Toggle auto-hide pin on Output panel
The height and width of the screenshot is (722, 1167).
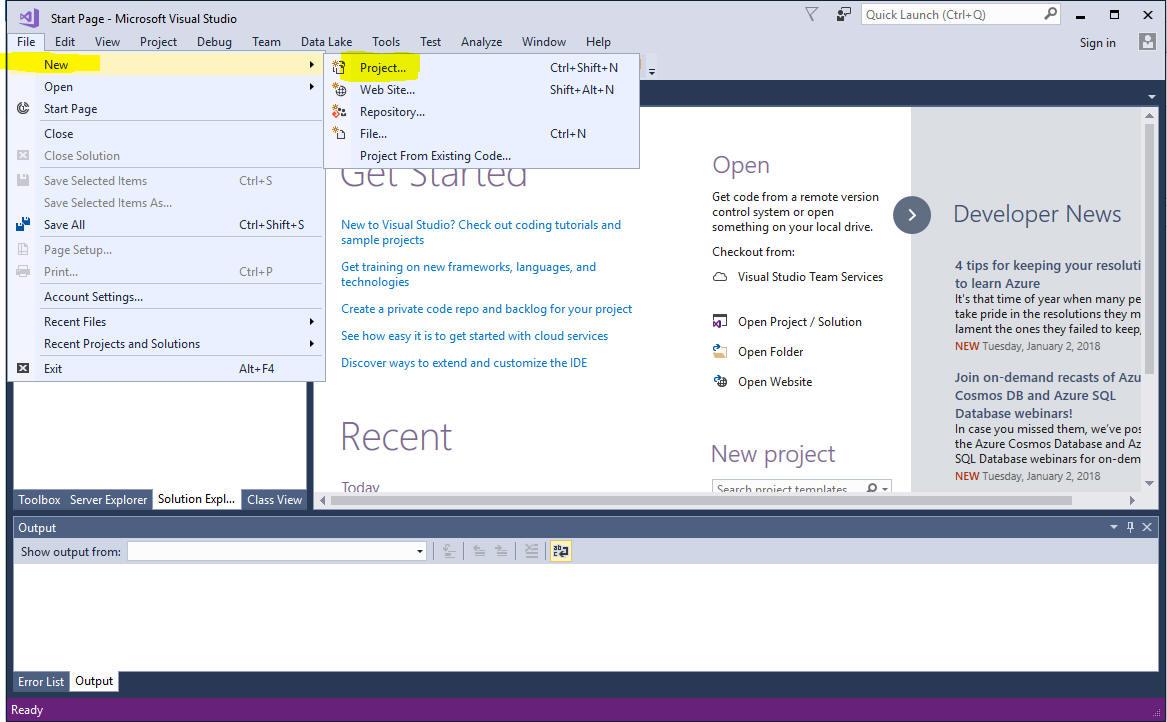coord(1131,527)
